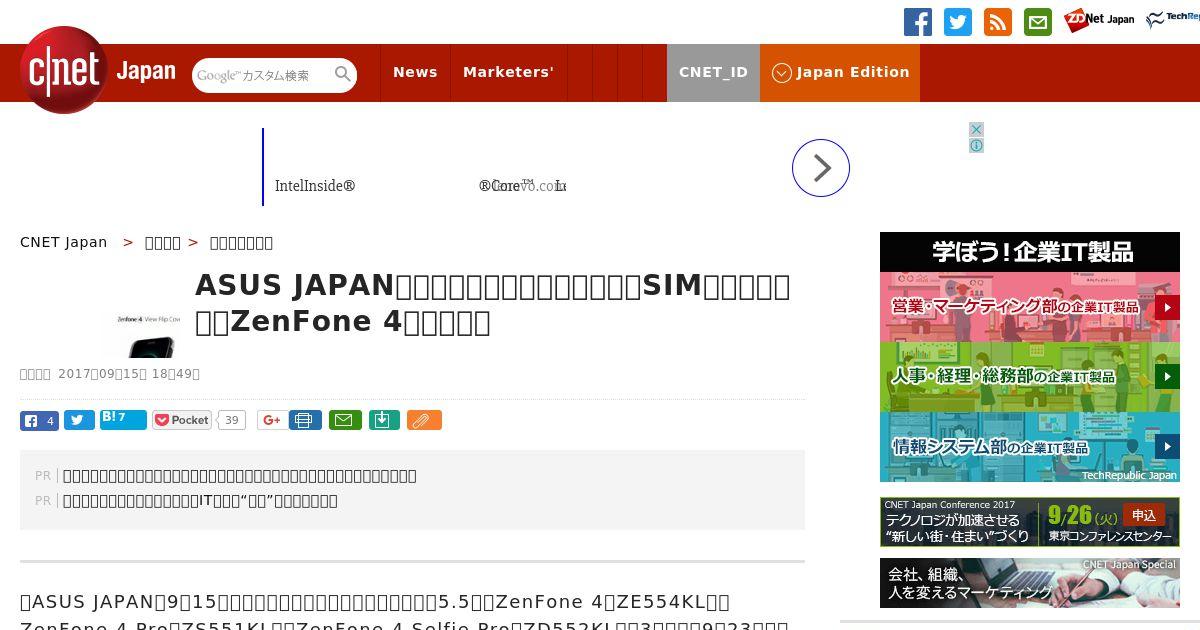This screenshot has height=630, width=1200.
Task: Go to CNET Japan breadcrumb link
Action: pyautogui.click(x=64, y=242)
